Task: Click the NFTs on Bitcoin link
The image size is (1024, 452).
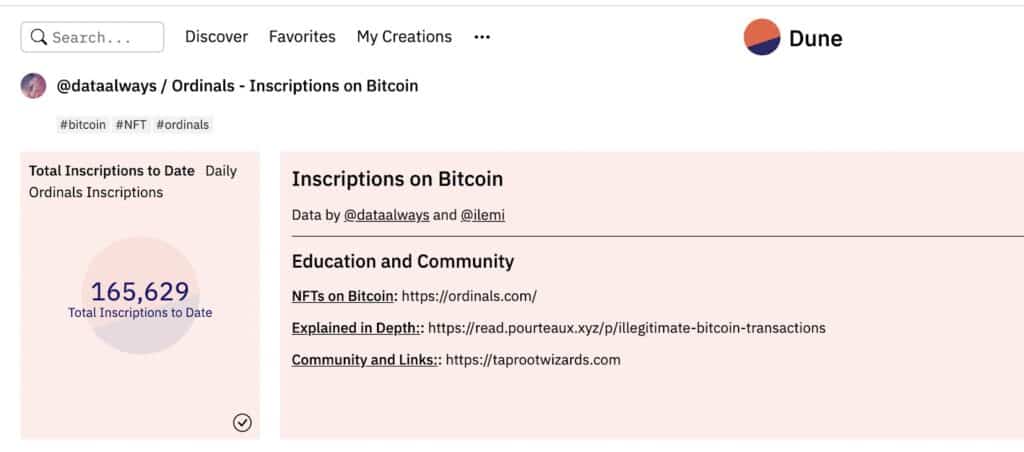Action: coord(345,297)
